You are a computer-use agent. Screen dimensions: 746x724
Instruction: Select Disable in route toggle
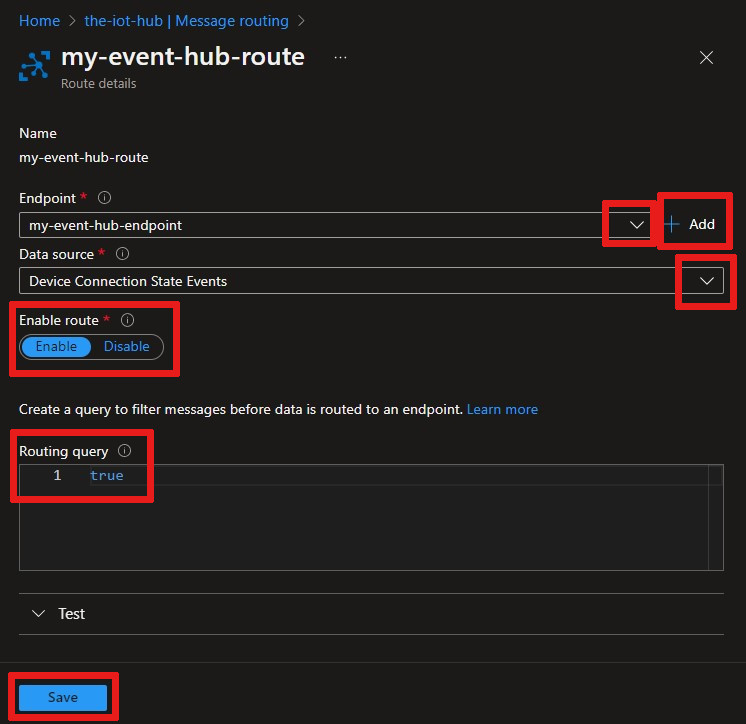127,346
